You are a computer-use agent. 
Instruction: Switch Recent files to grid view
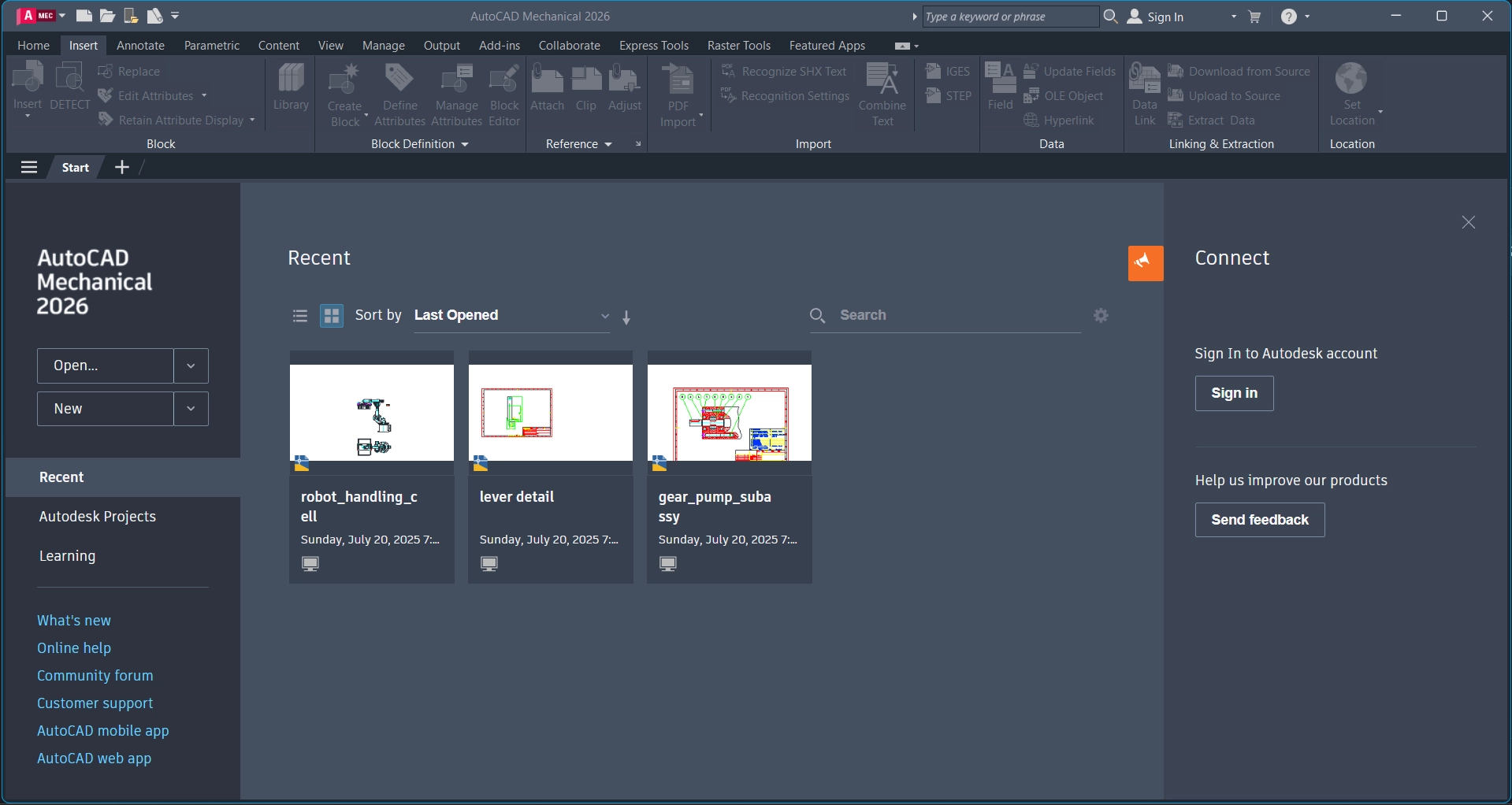point(332,316)
